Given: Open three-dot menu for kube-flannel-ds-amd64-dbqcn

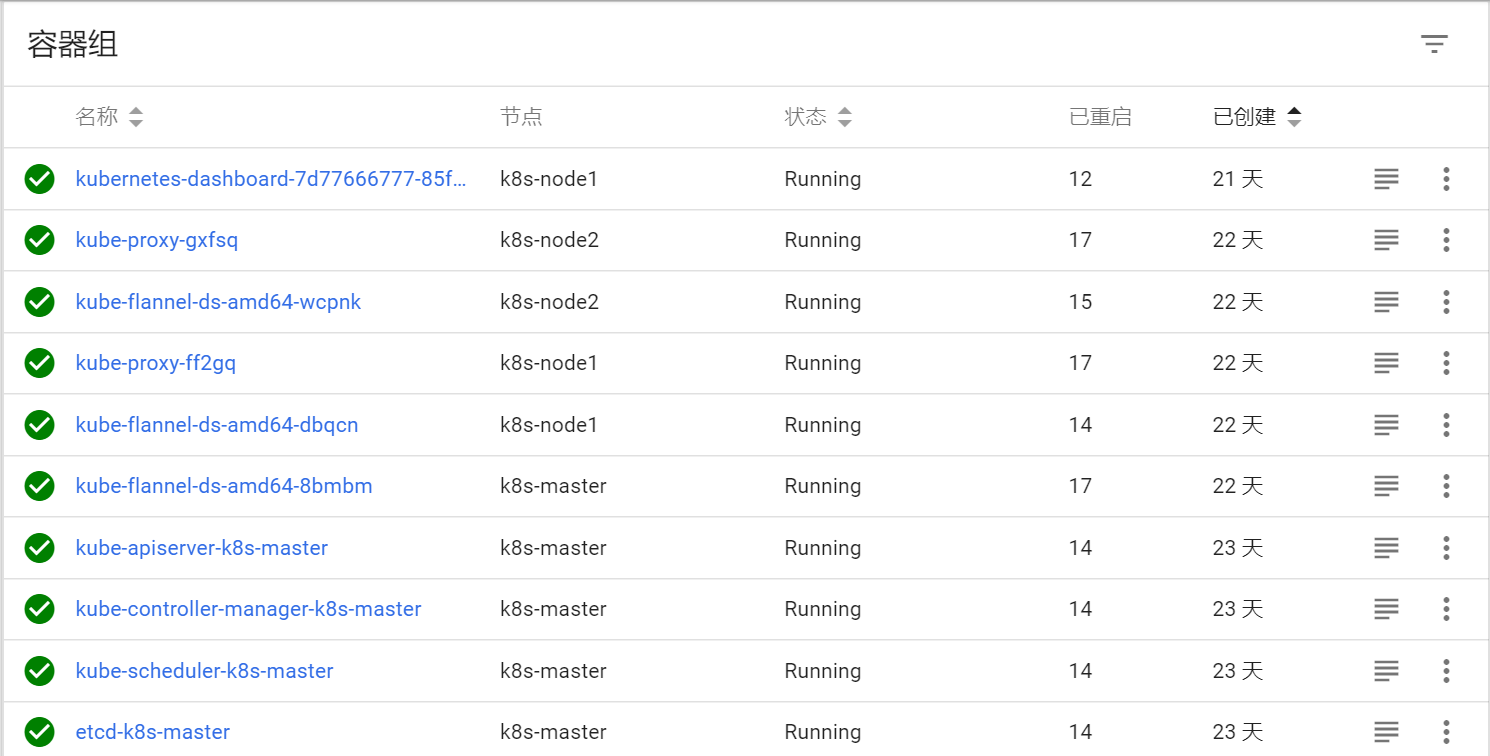Looking at the screenshot, I should pyautogui.click(x=1446, y=425).
